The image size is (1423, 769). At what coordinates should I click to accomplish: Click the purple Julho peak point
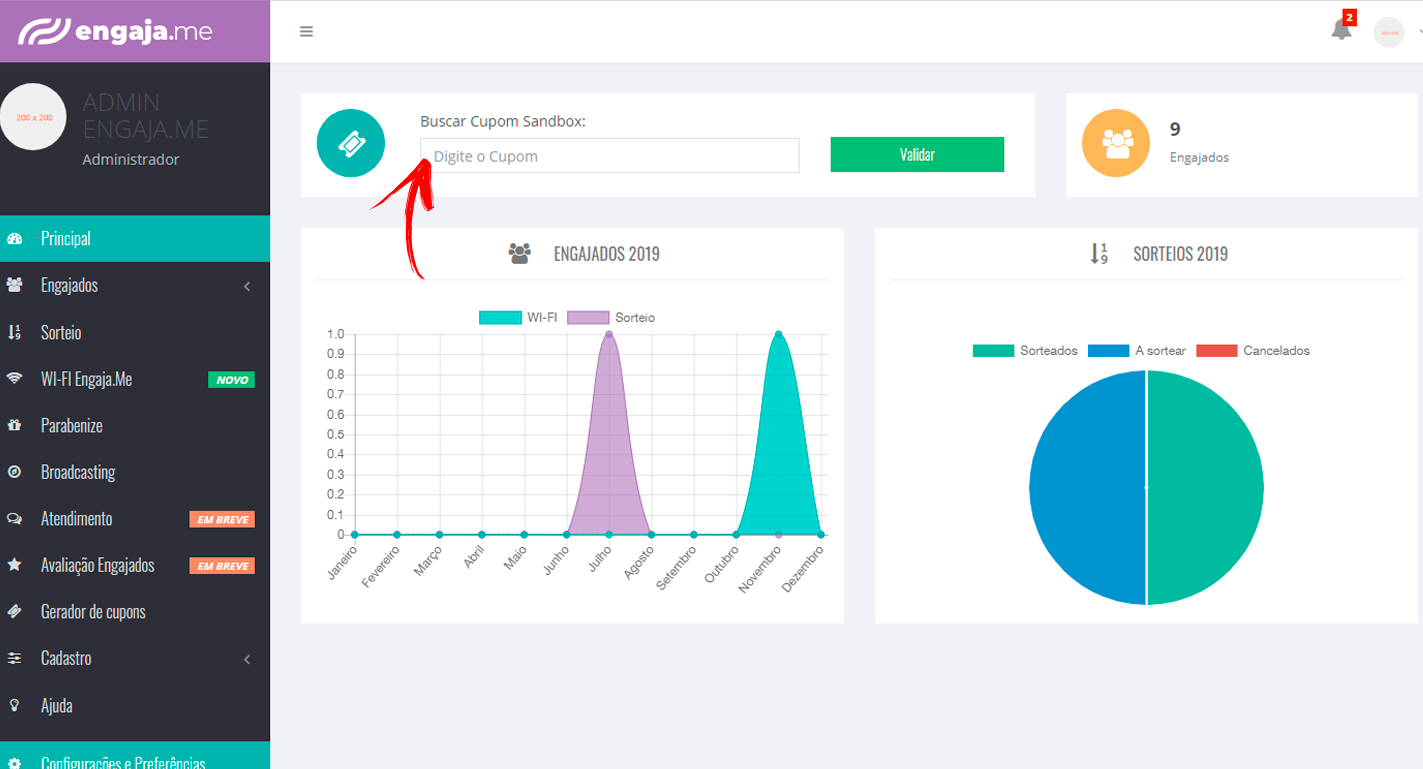(x=608, y=334)
